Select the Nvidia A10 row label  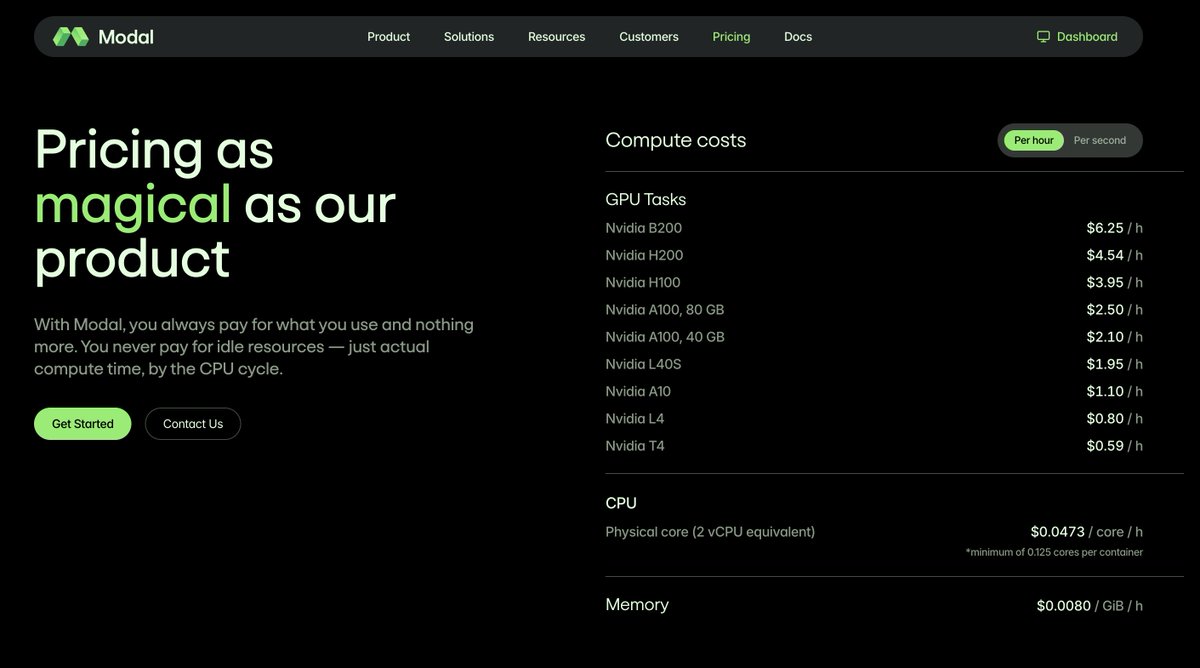pyautogui.click(x=638, y=391)
